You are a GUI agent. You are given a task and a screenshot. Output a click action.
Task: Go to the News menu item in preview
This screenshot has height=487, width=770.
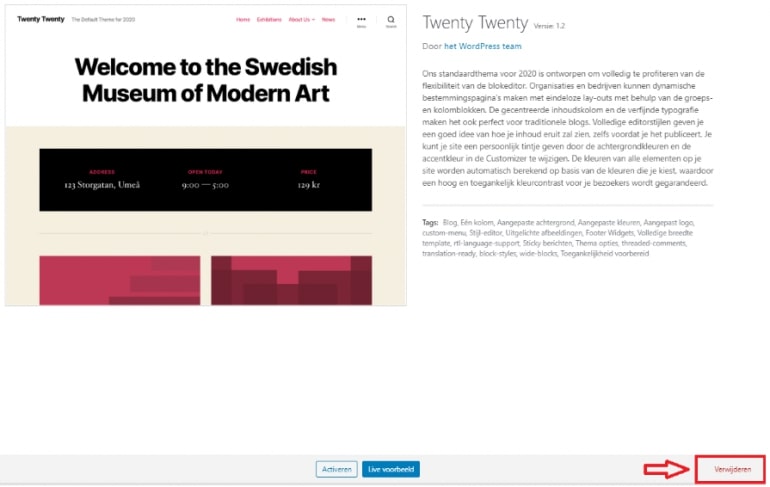(x=328, y=19)
